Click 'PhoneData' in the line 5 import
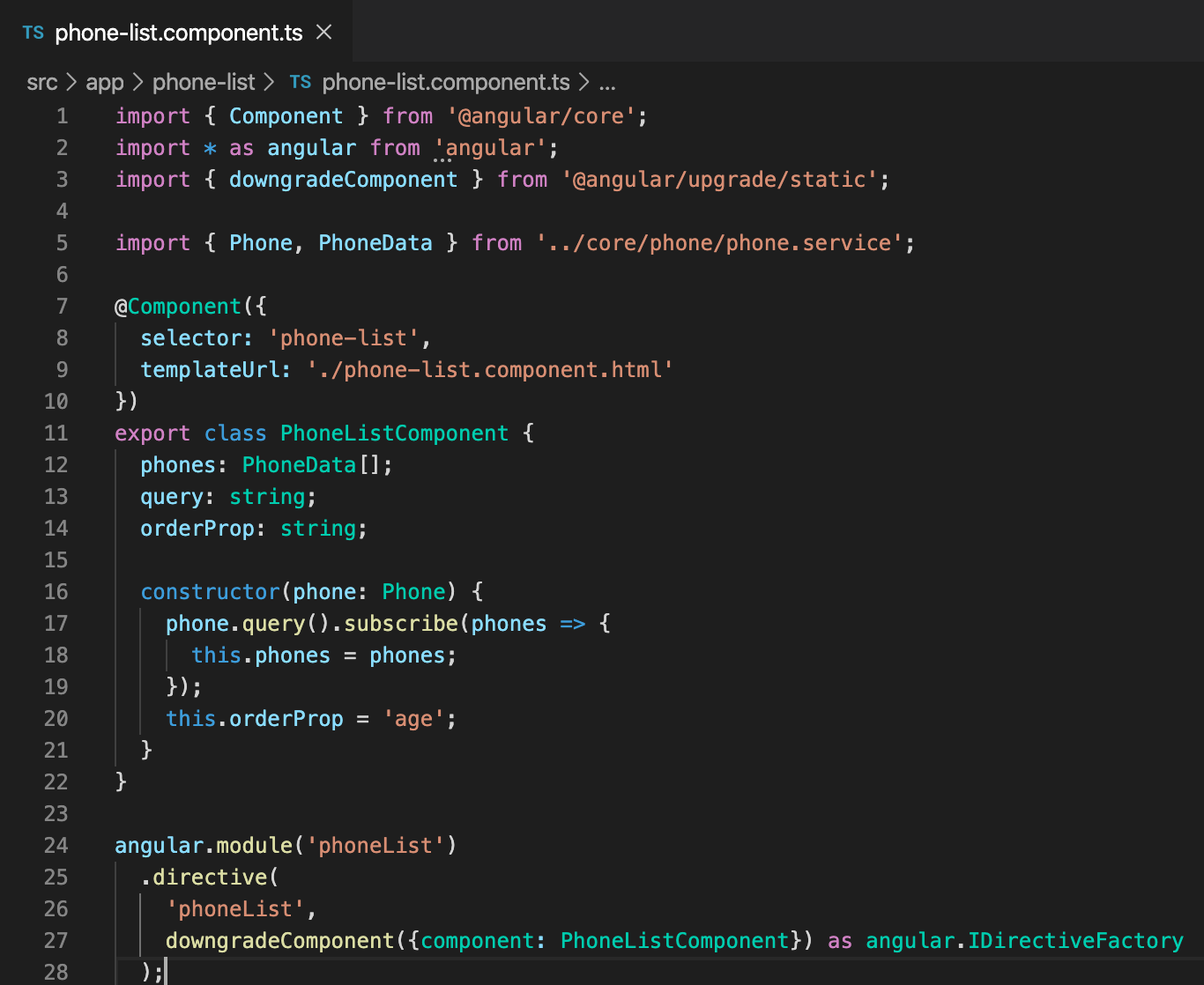The image size is (1204, 985). [x=375, y=243]
